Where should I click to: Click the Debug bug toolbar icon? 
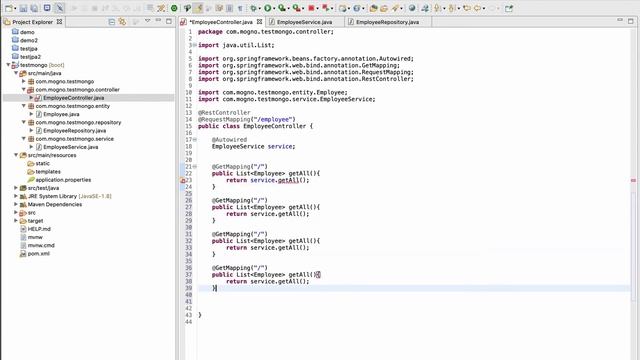click(253, 8)
